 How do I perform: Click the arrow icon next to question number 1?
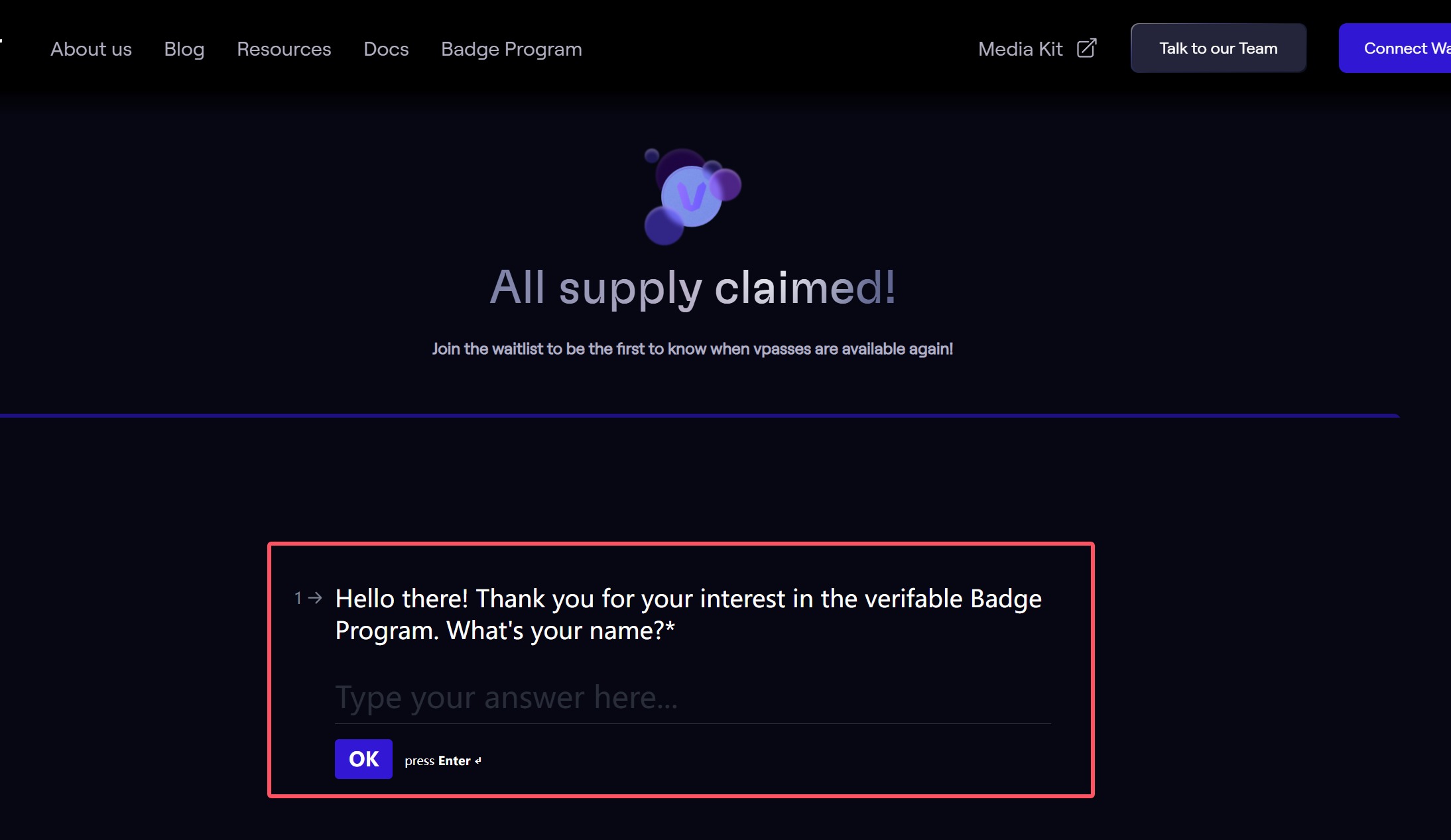point(316,598)
